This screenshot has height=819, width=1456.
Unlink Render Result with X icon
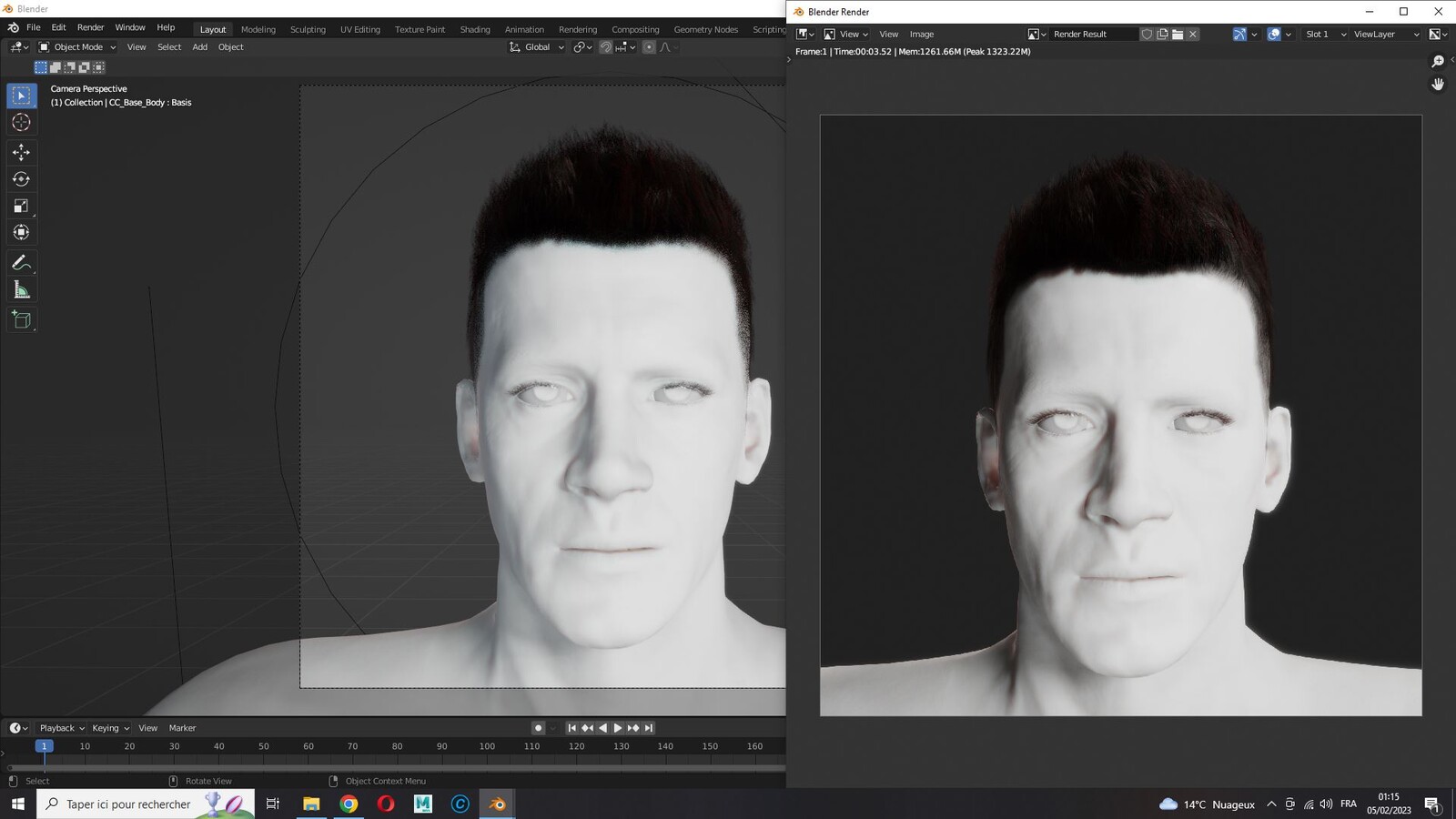[1193, 35]
